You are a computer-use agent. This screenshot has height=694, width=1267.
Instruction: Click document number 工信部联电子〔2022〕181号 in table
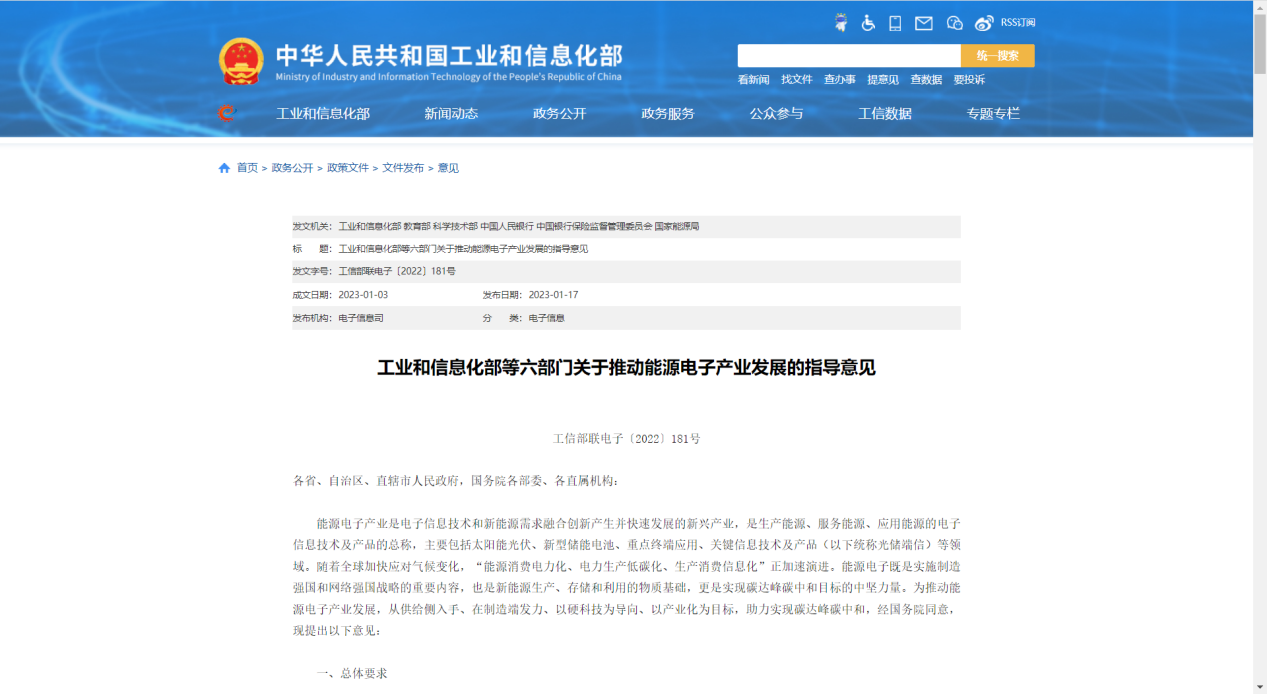tap(397, 272)
